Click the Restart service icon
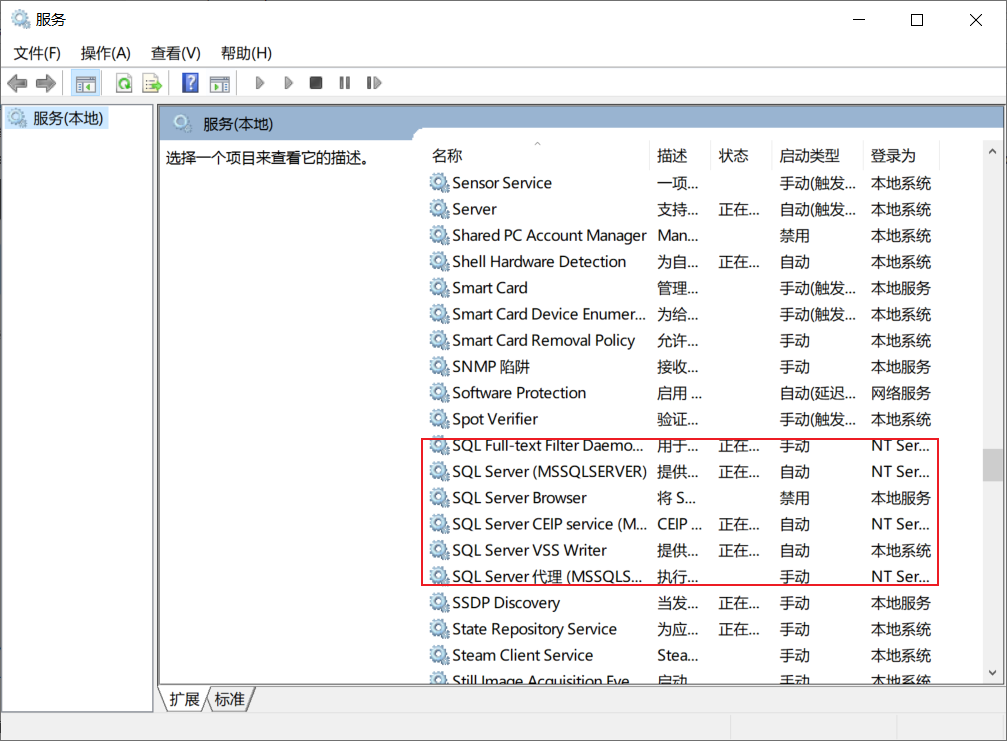Image resolution: width=1007 pixels, height=741 pixels. 374,83
